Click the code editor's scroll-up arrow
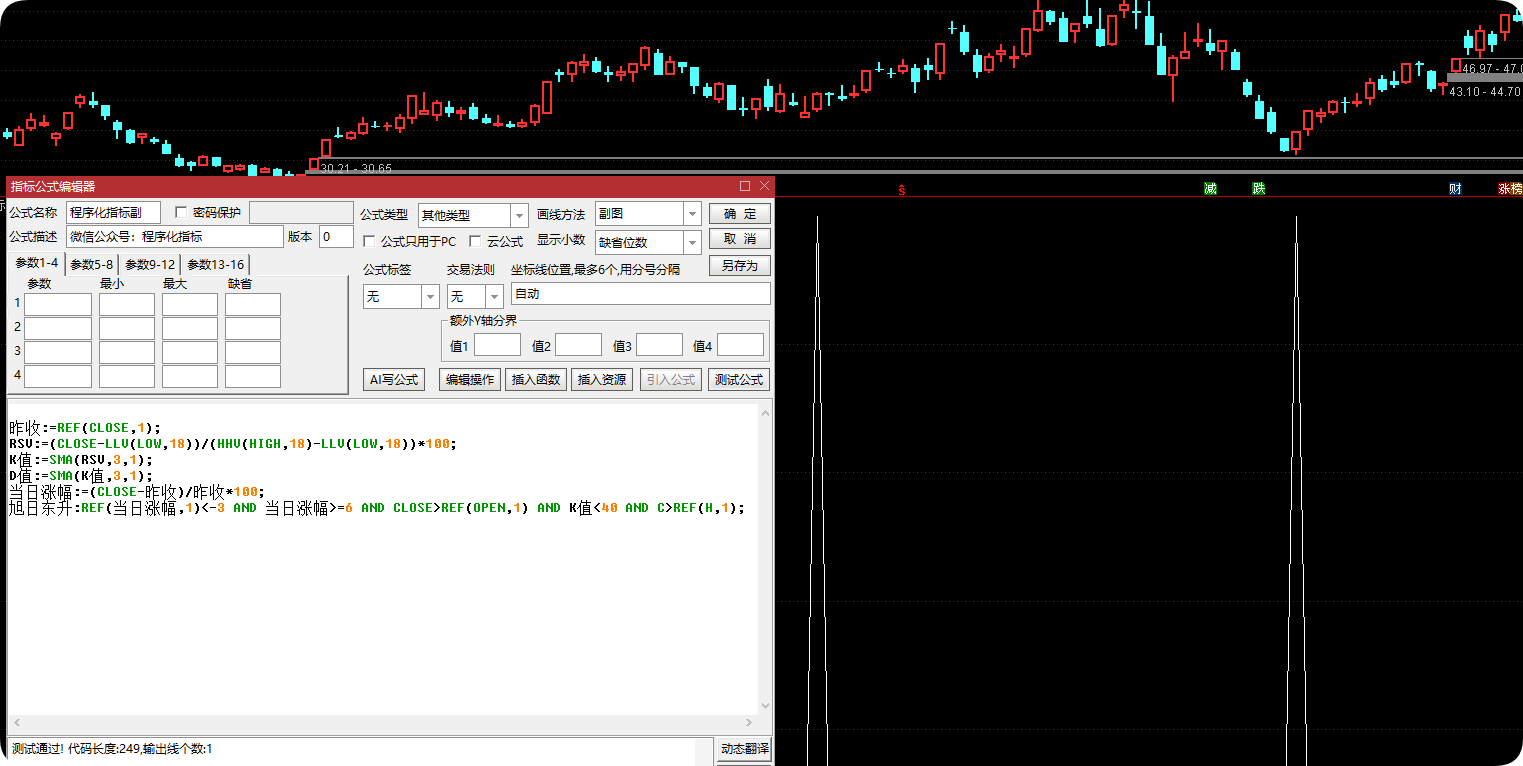 pyautogui.click(x=766, y=411)
